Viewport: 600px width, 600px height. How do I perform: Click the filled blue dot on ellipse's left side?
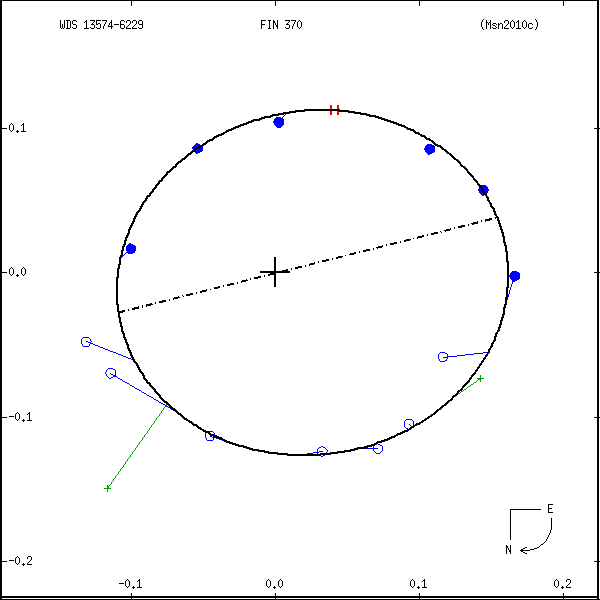pos(131,249)
